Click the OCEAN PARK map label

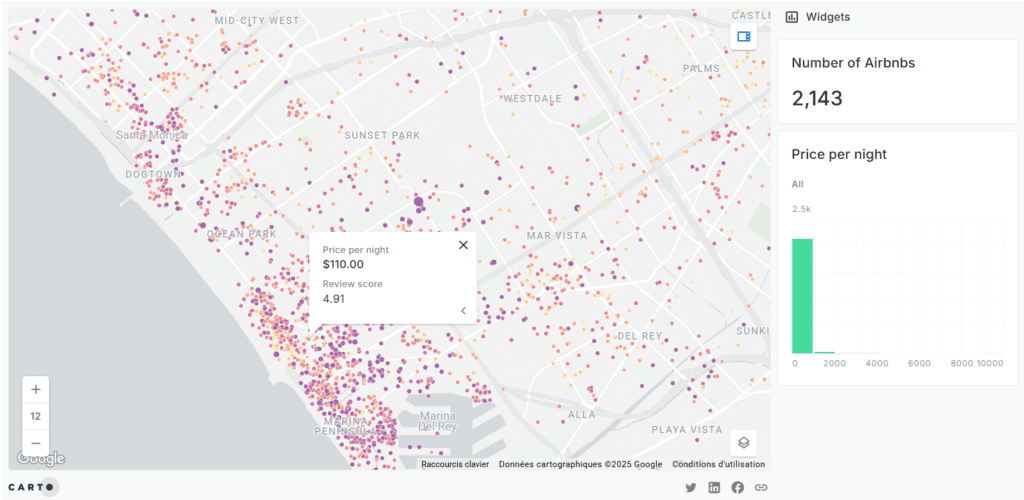(x=242, y=234)
